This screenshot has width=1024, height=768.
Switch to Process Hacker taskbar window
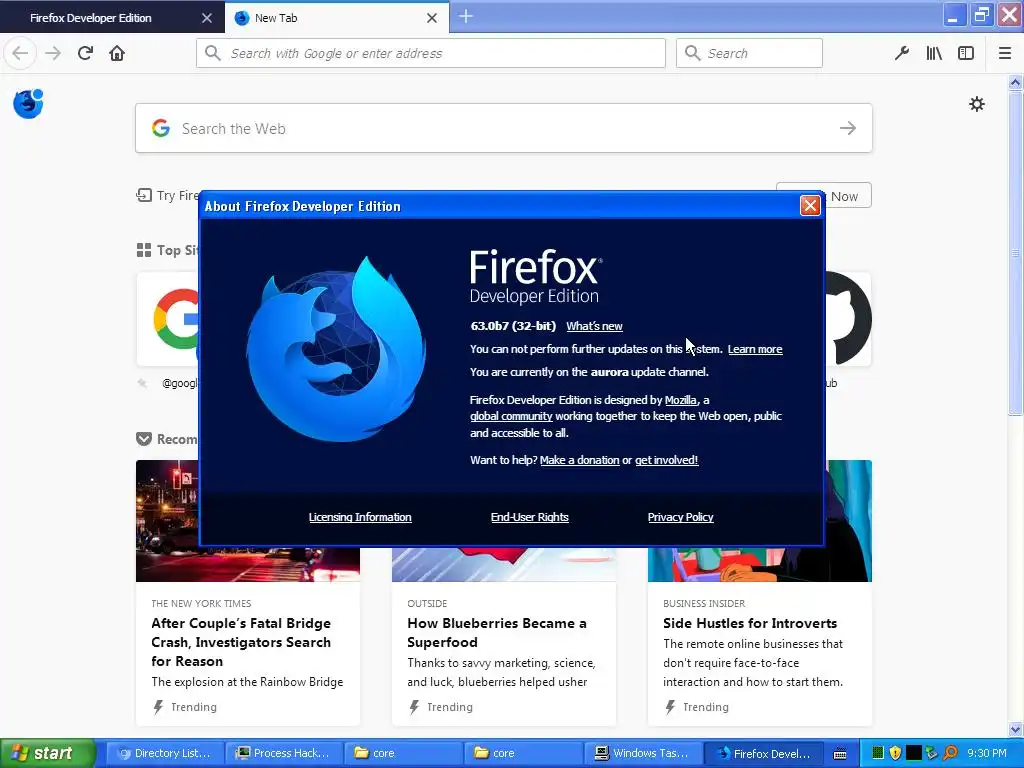pos(284,753)
